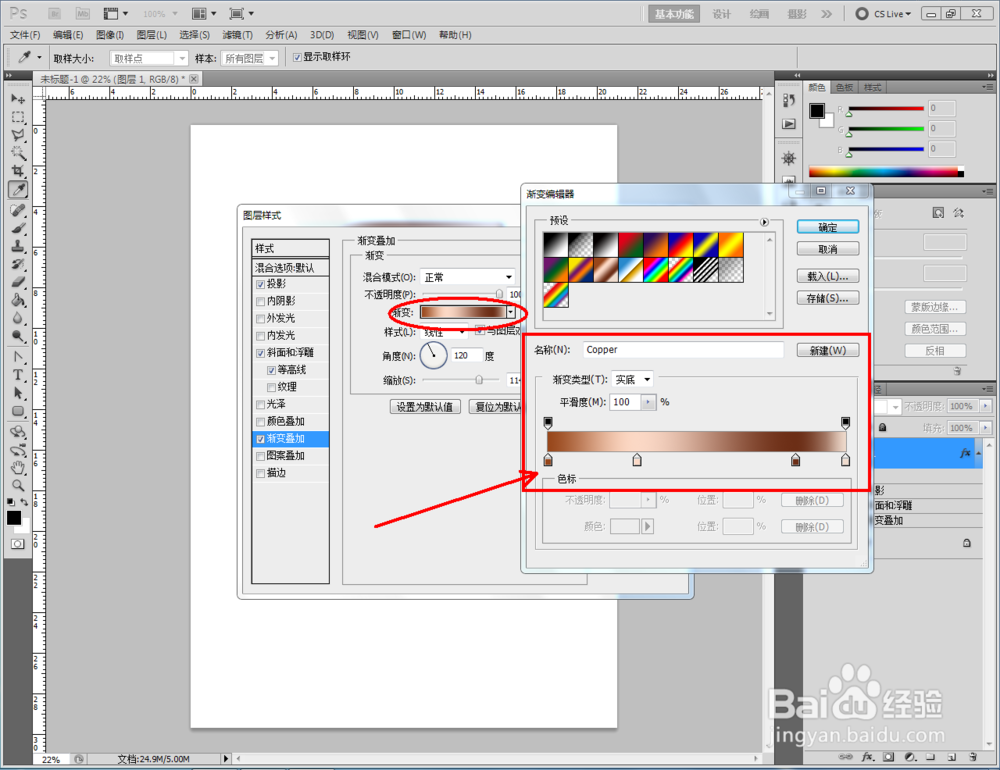Viewport: 1000px width, 770px height.
Task: Select the Rectangular Marquee tool
Action: click(x=18, y=117)
